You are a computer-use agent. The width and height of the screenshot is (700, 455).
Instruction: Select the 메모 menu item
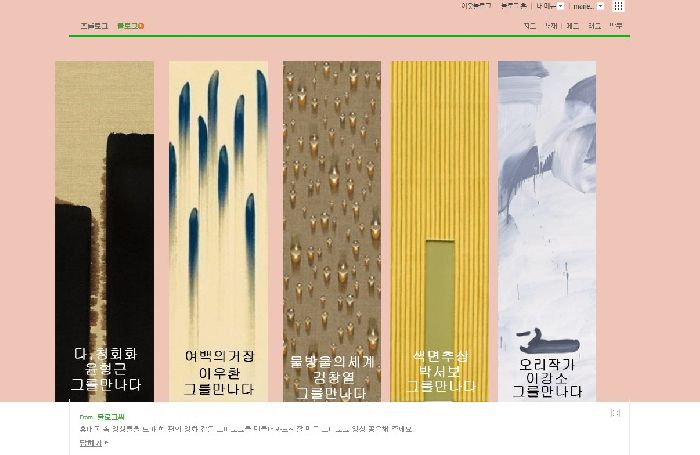(573, 26)
